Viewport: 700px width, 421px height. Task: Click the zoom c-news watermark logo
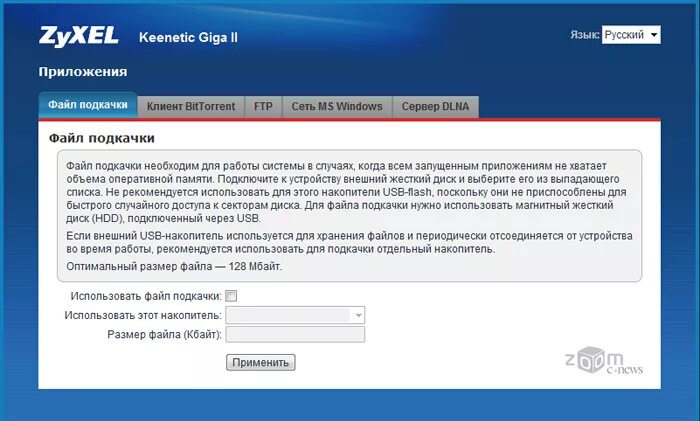coord(603,364)
